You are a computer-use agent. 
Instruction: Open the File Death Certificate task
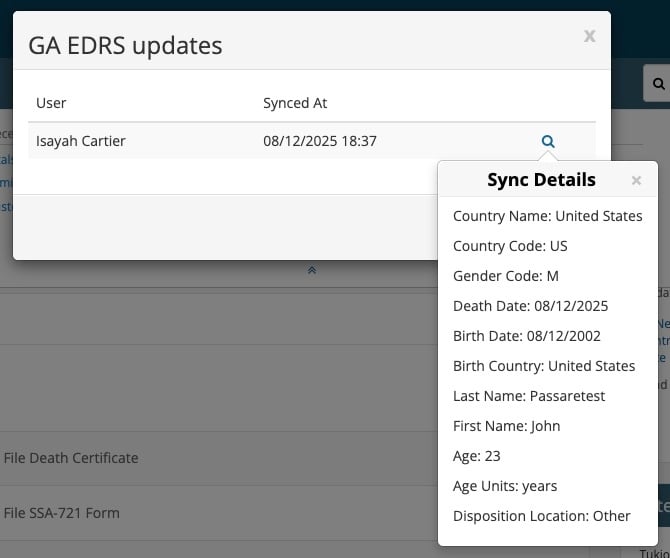tap(71, 458)
